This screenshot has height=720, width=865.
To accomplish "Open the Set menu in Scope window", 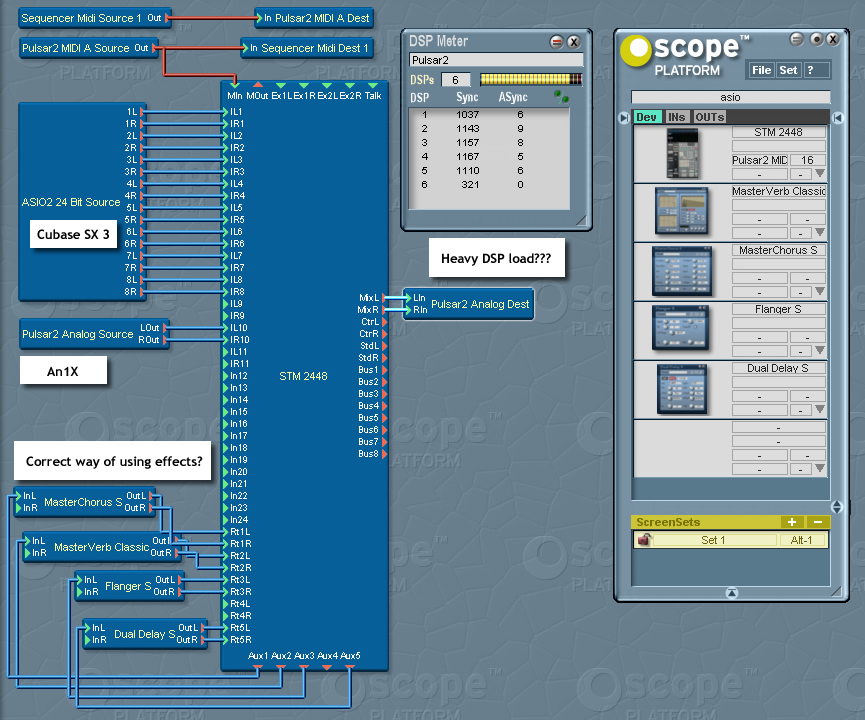I will pos(788,70).
